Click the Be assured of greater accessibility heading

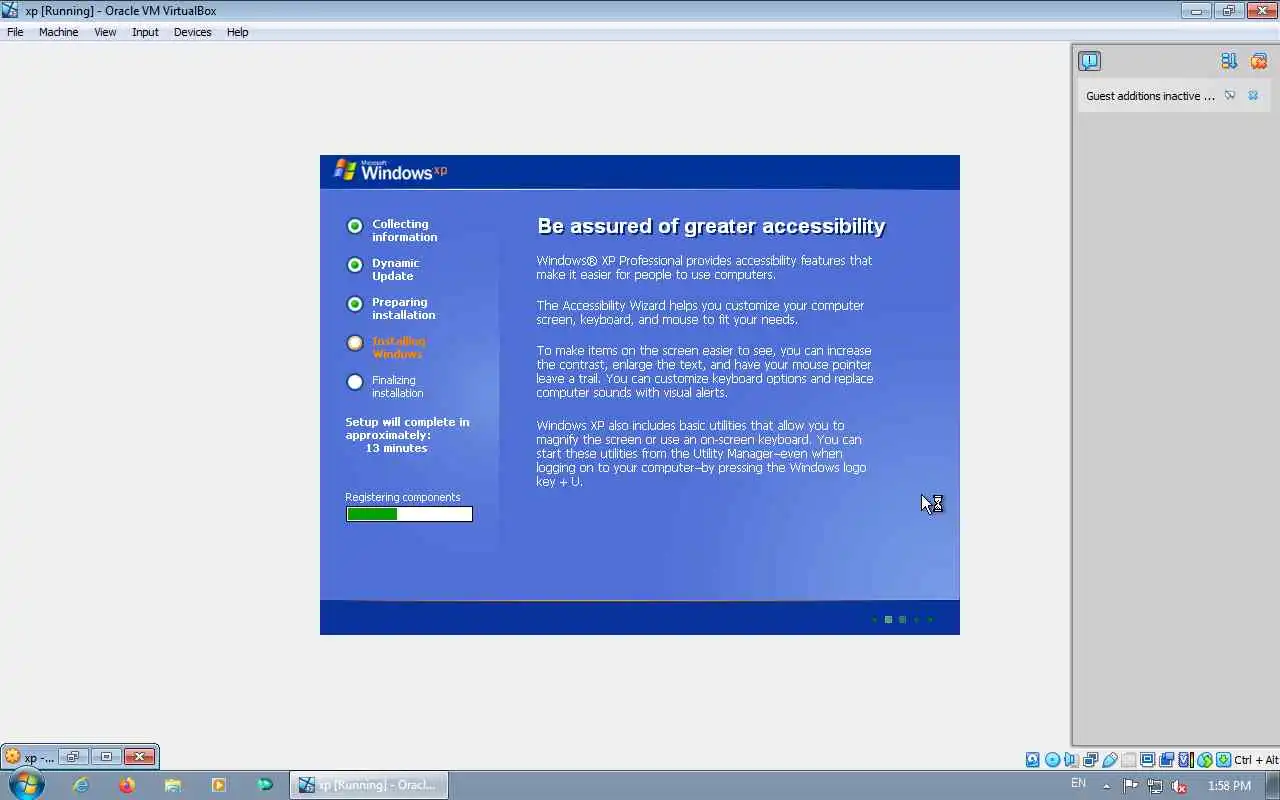coord(711,226)
